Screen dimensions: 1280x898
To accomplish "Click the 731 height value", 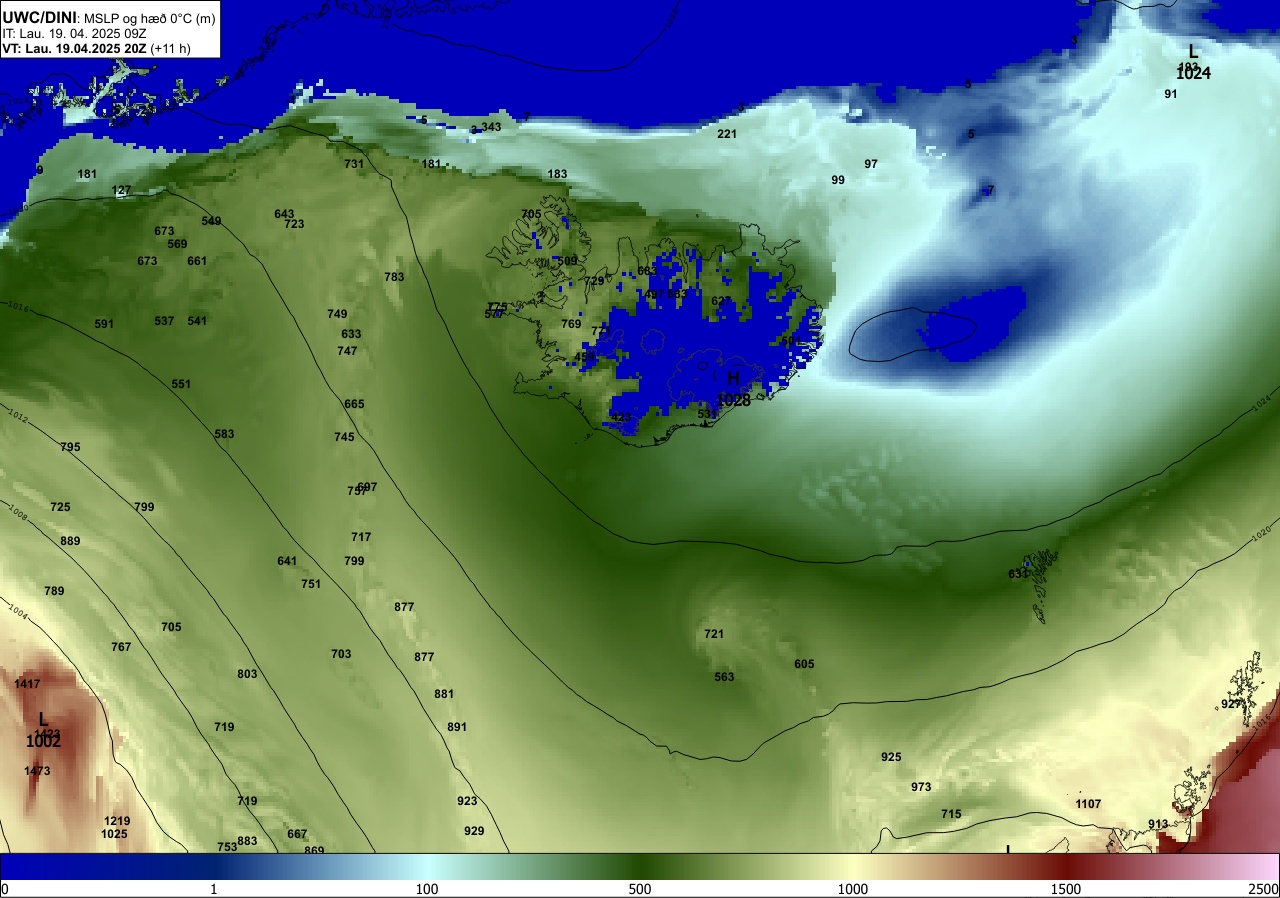I will tap(354, 164).
